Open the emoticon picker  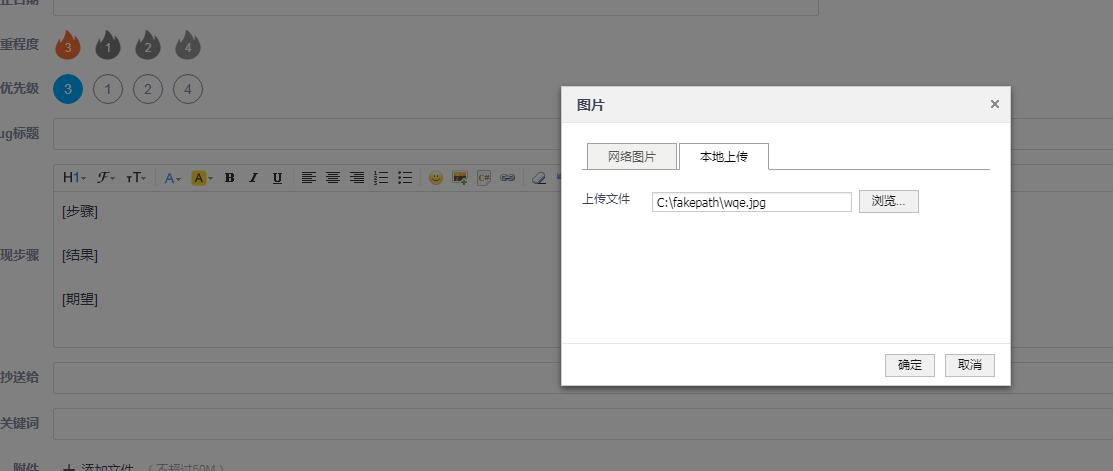(436, 178)
